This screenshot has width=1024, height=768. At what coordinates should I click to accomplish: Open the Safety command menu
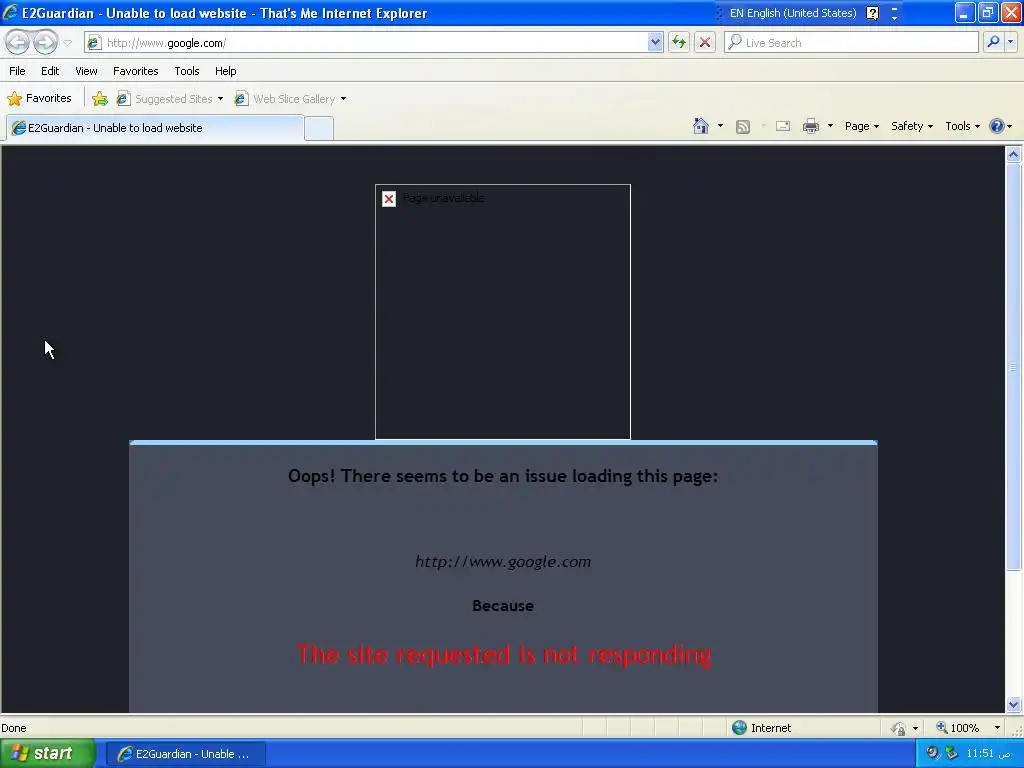(x=912, y=126)
